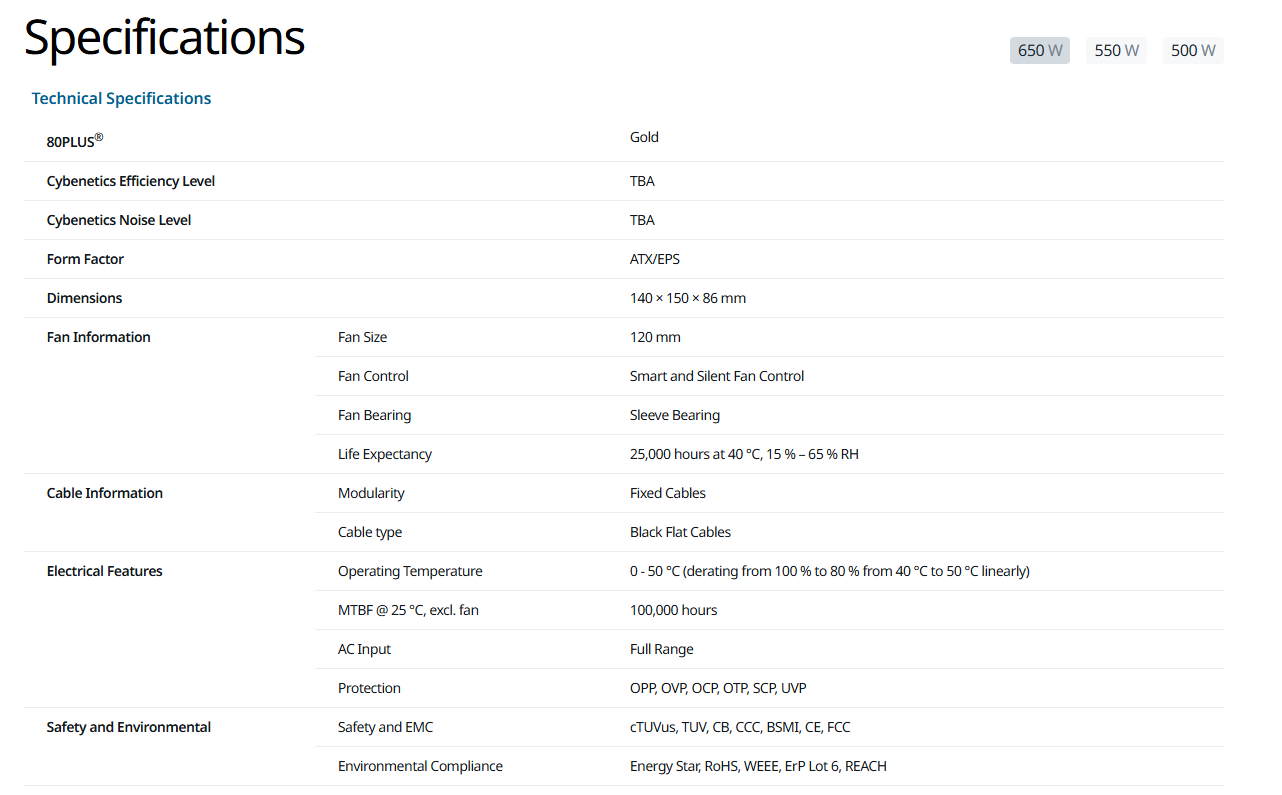Select the 650 W wattage tab
The image size is (1282, 795).
tap(1039, 51)
